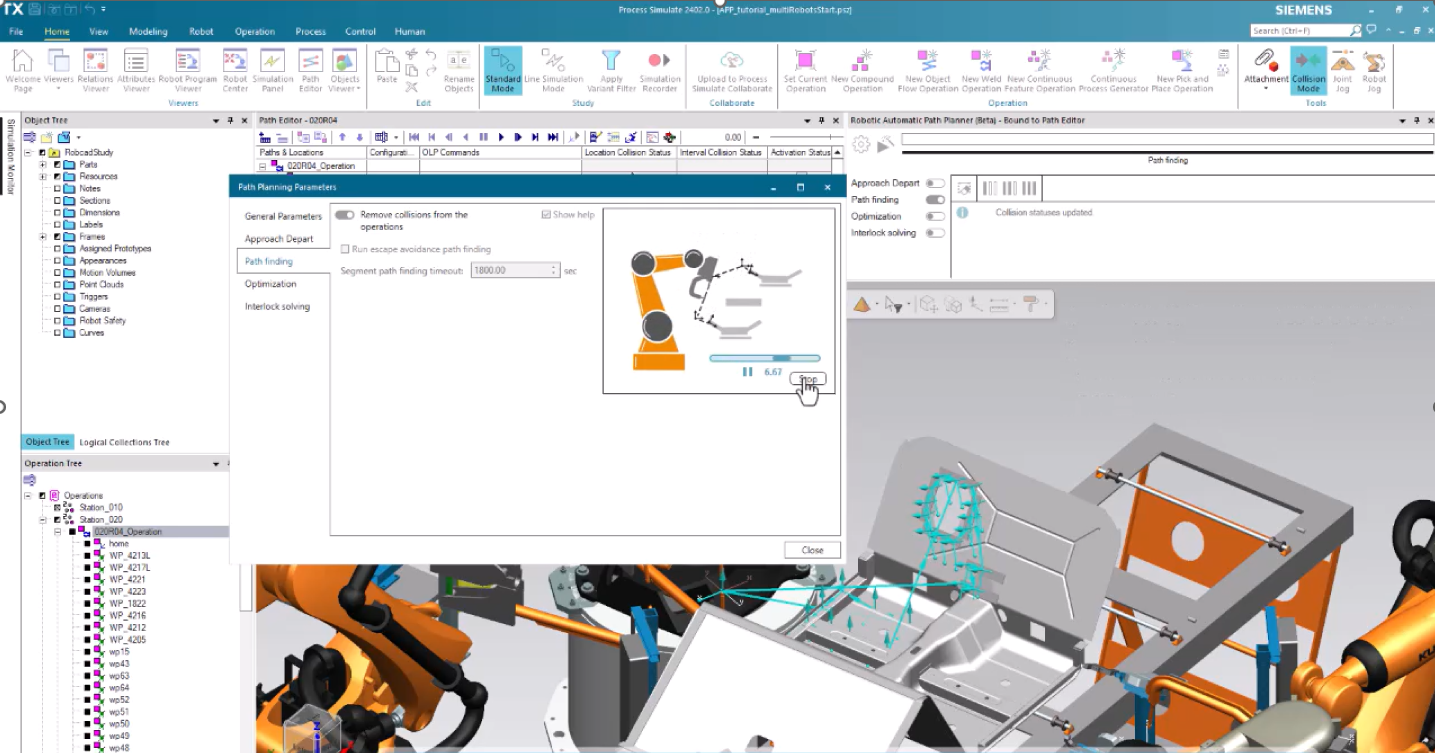Image resolution: width=1435 pixels, height=753 pixels.
Task: Switch to Logical Collections Tree tab
Action: click(x=124, y=442)
